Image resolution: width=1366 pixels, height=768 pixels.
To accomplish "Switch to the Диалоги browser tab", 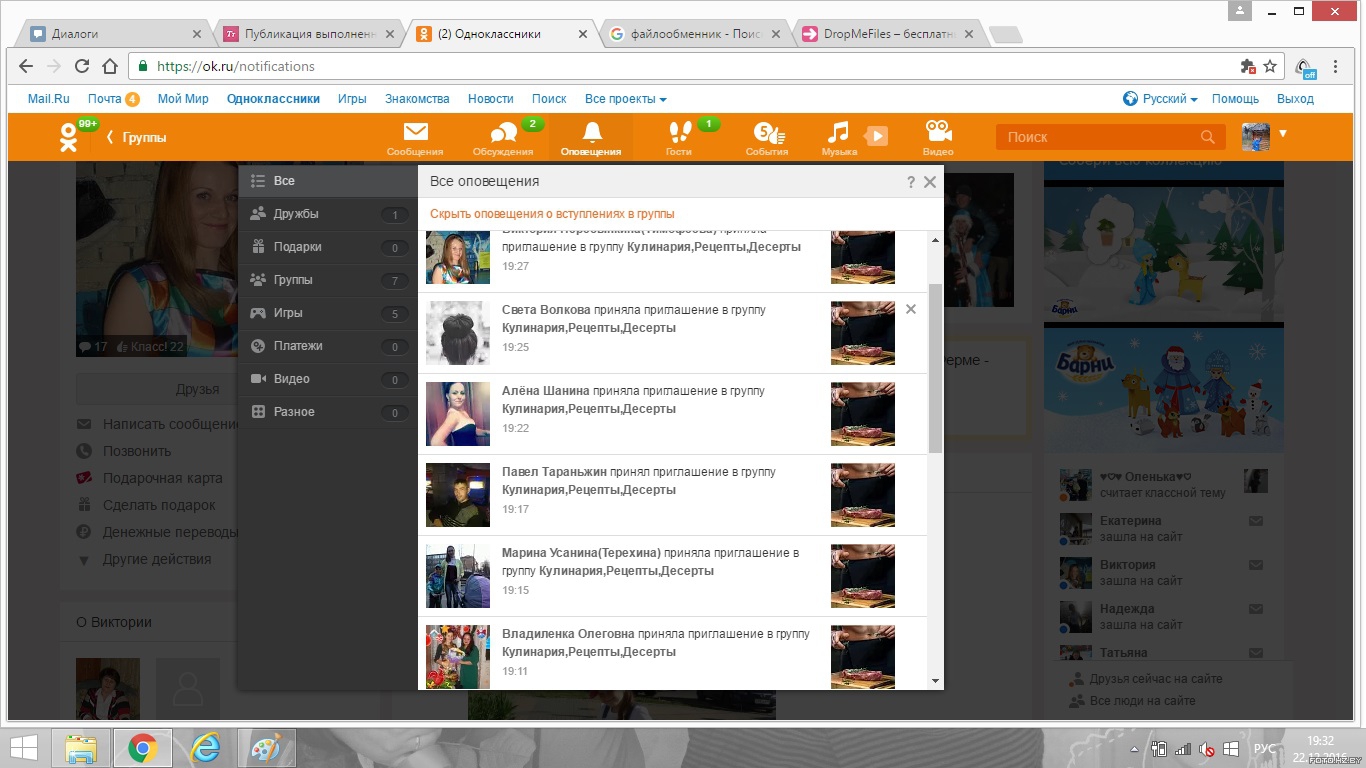I will click(115, 34).
